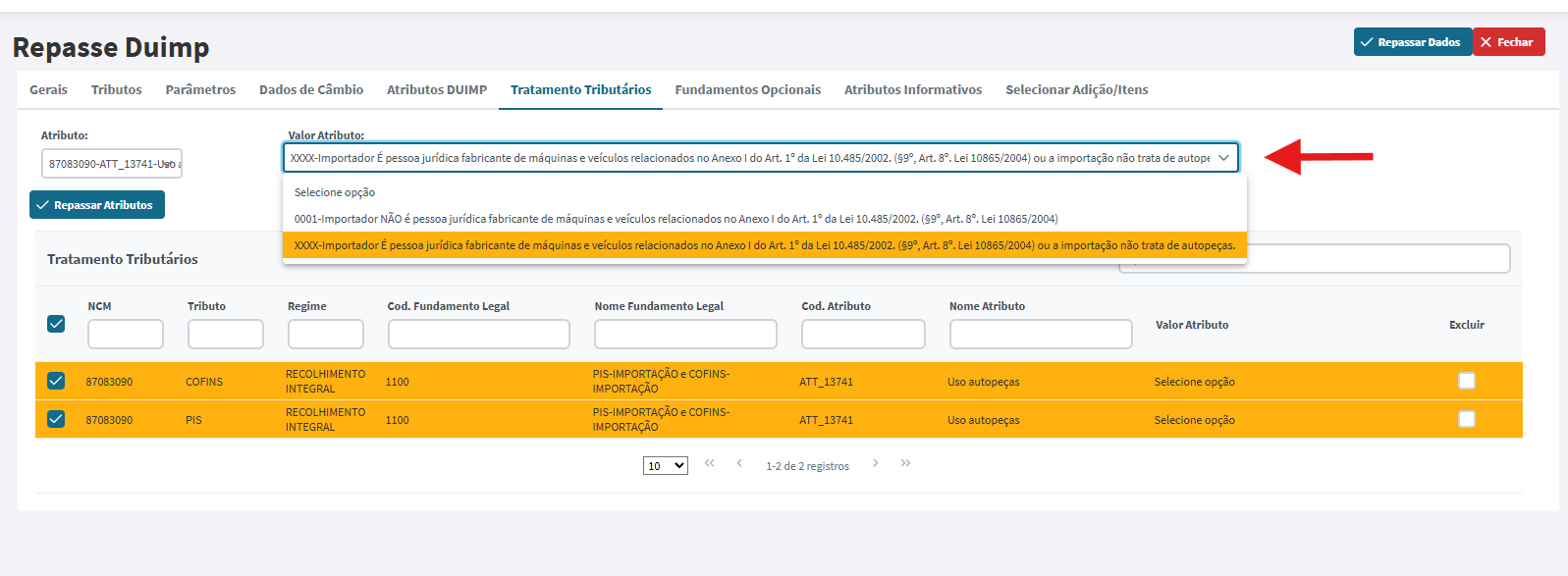This screenshot has height=576, width=1568.
Task: Click the PIS tributo cell
Action: 193,420
